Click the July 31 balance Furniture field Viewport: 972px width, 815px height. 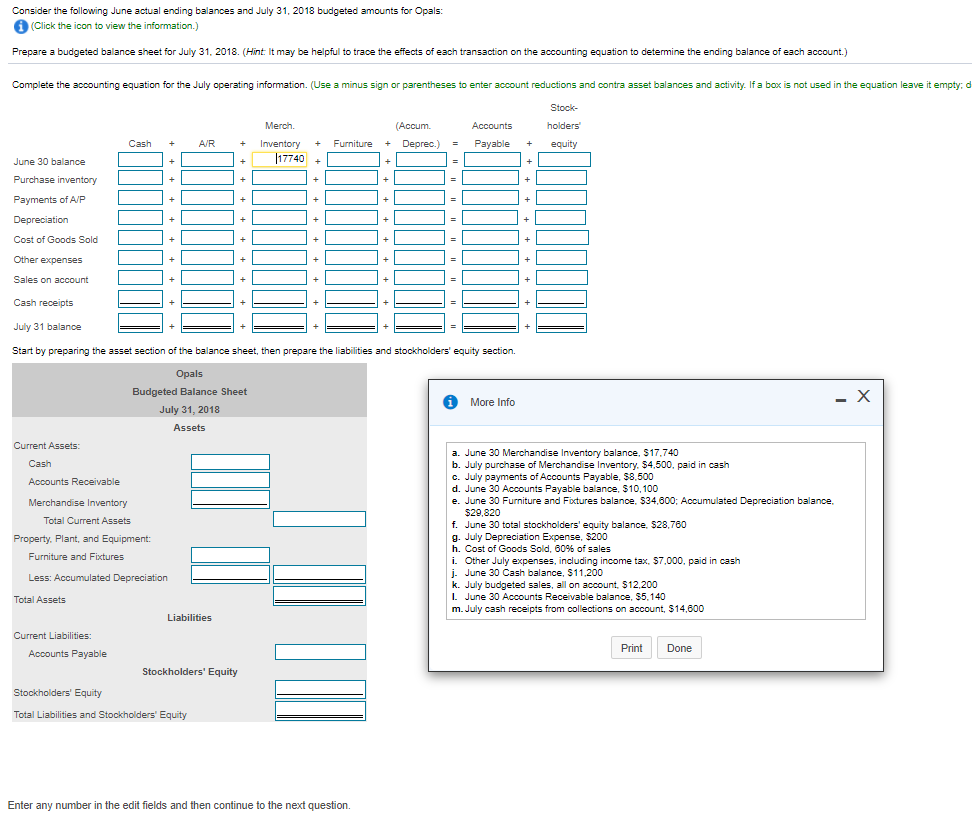(351, 323)
